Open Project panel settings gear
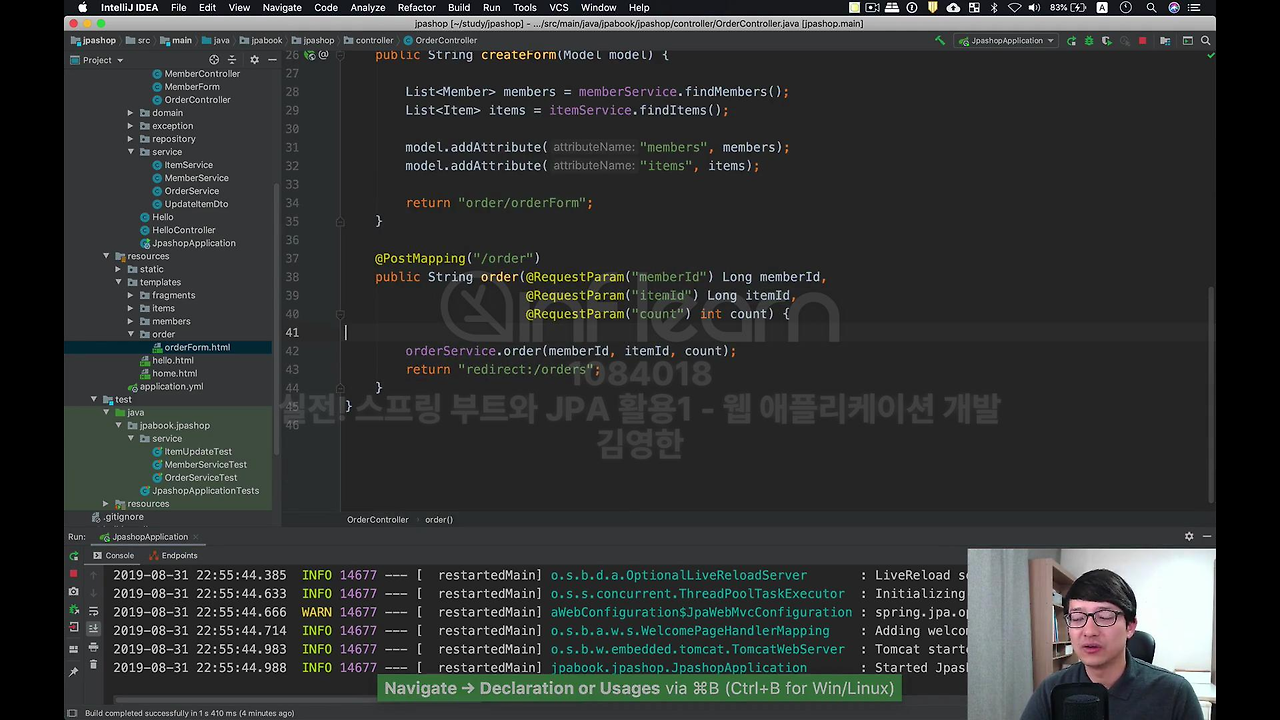1280x720 pixels. 254,60
